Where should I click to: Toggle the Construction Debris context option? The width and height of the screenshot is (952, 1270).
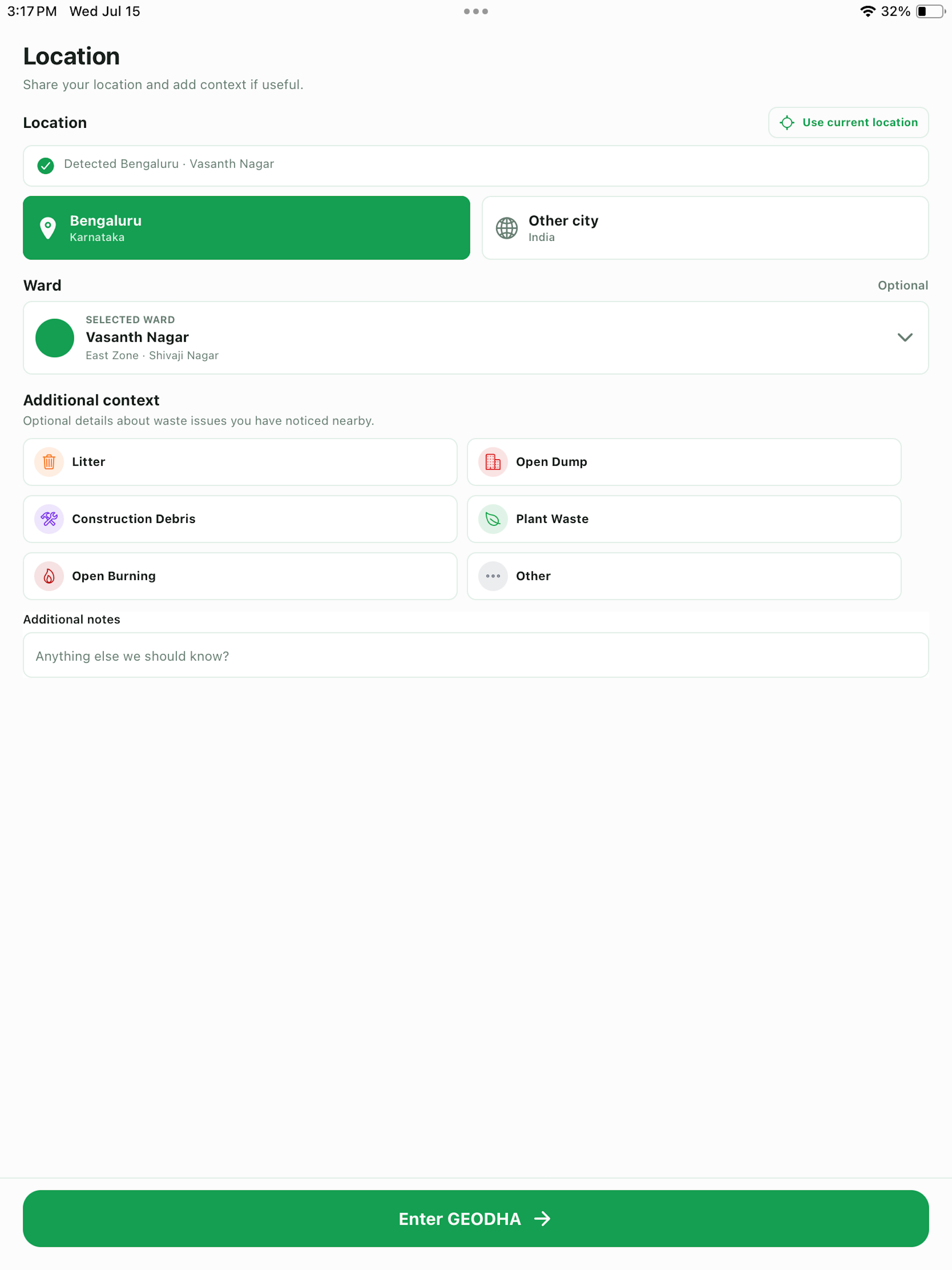[x=240, y=519]
